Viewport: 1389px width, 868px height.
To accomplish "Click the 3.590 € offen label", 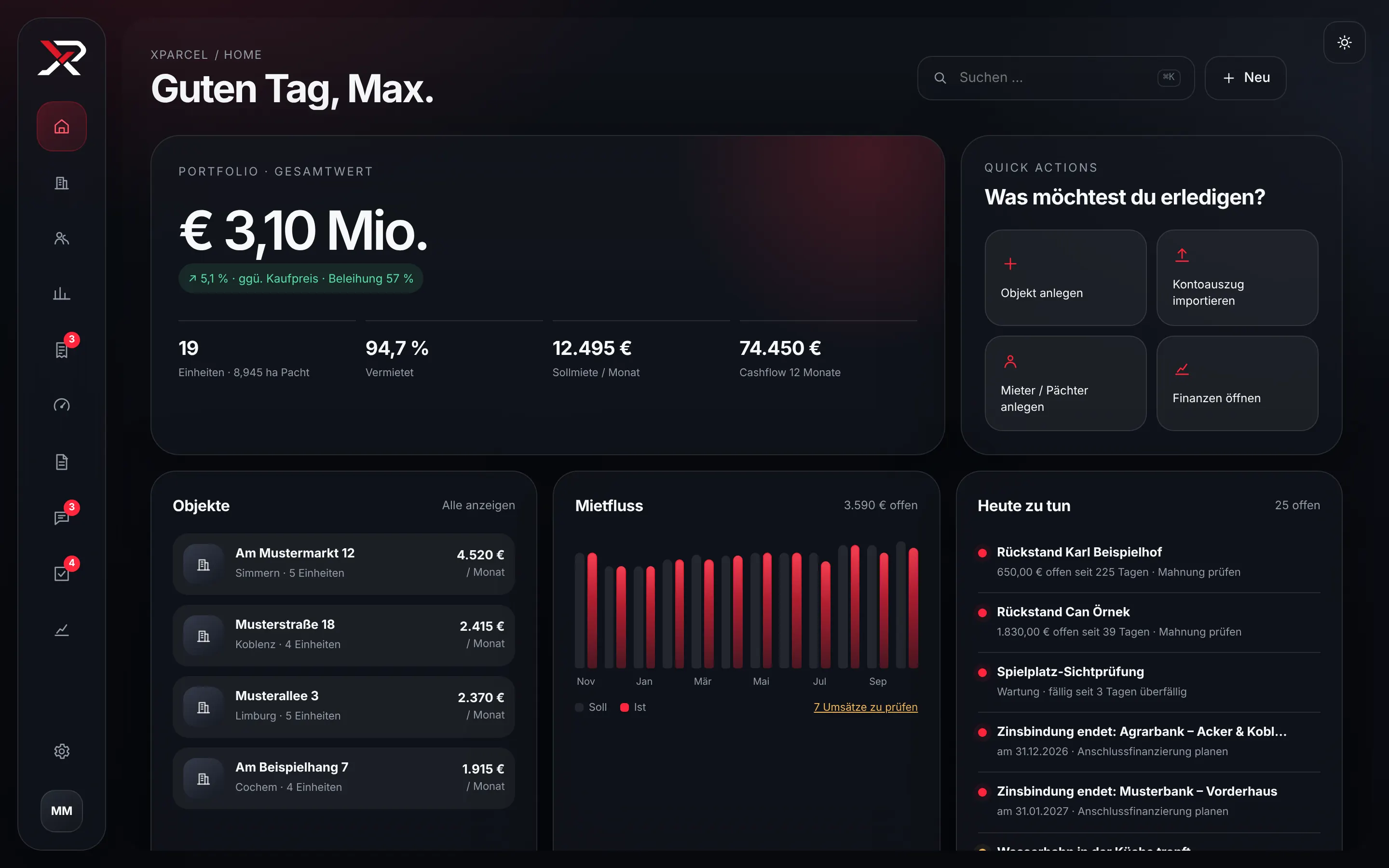I will click(x=881, y=505).
